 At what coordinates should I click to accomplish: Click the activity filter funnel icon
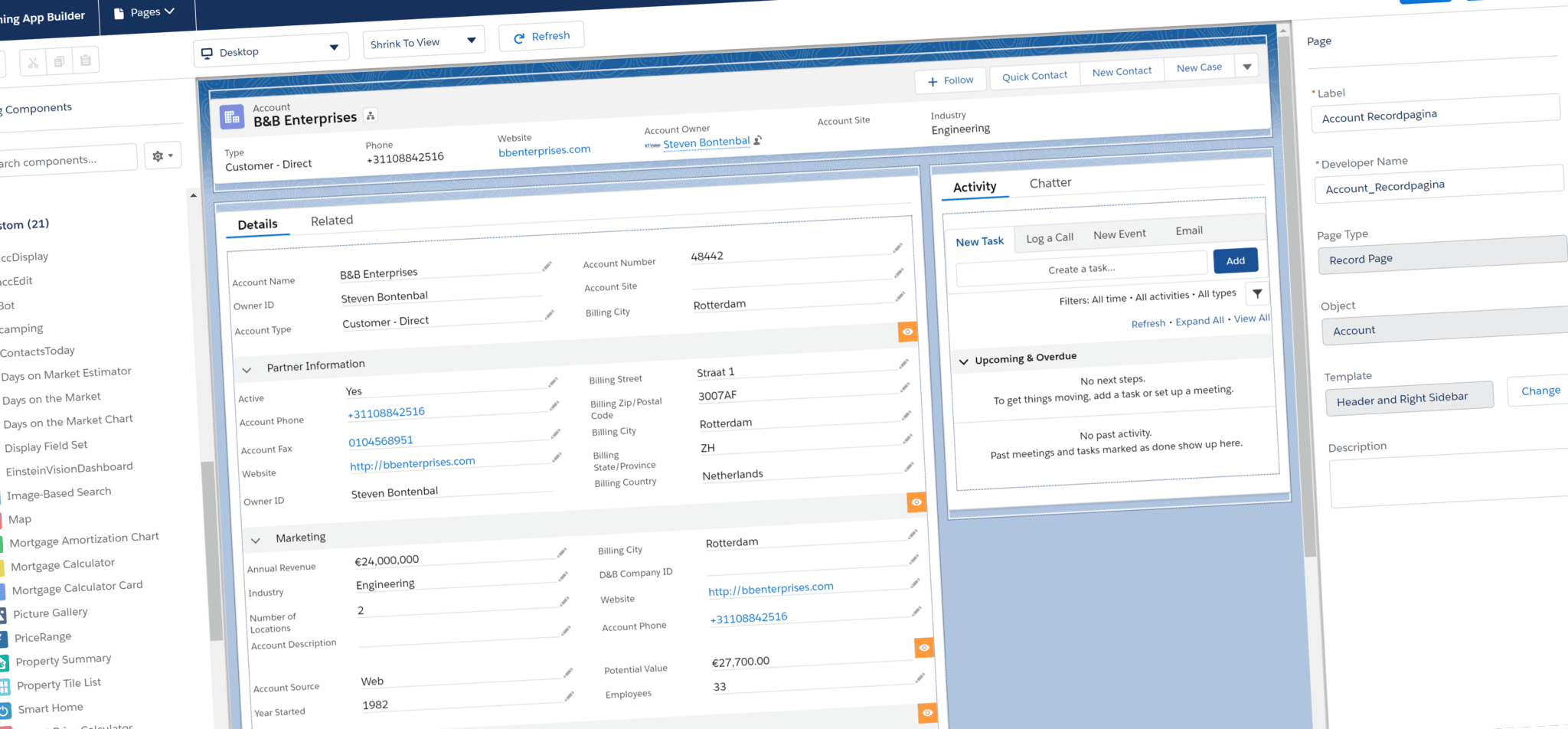point(1257,293)
